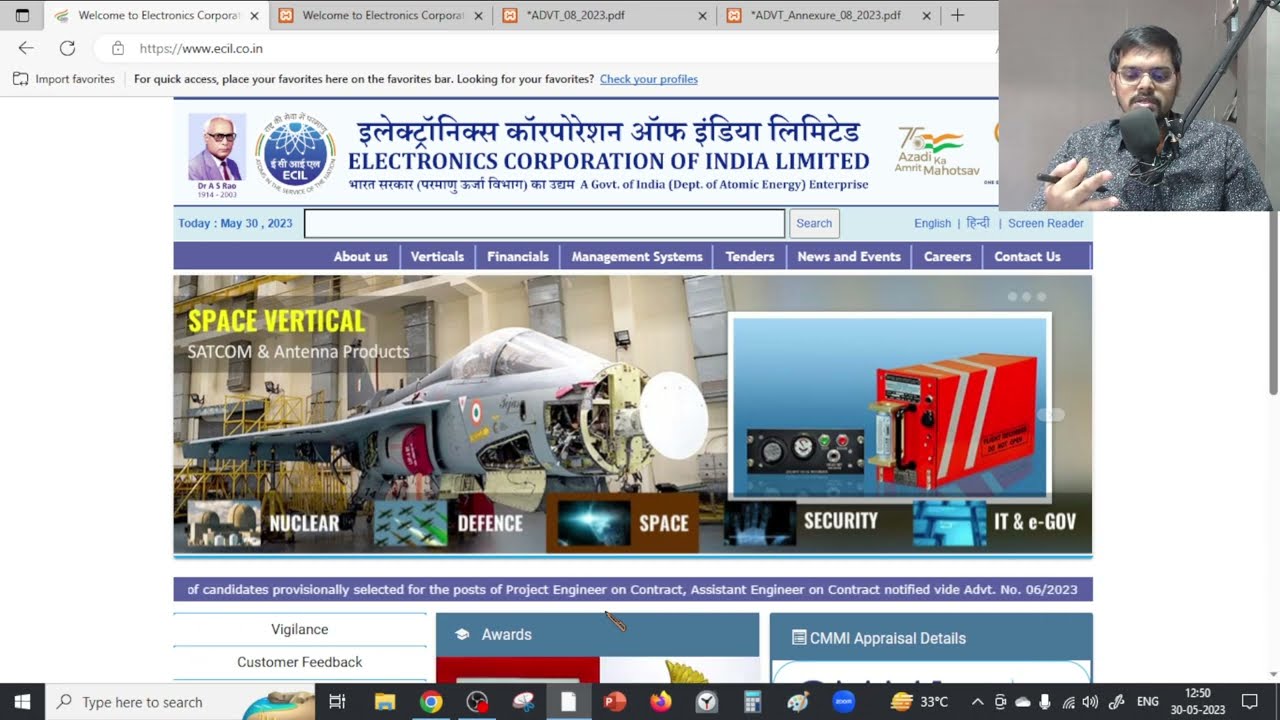The width and height of the screenshot is (1280, 720).
Task: Open the Vigilance link
Action: 300,629
